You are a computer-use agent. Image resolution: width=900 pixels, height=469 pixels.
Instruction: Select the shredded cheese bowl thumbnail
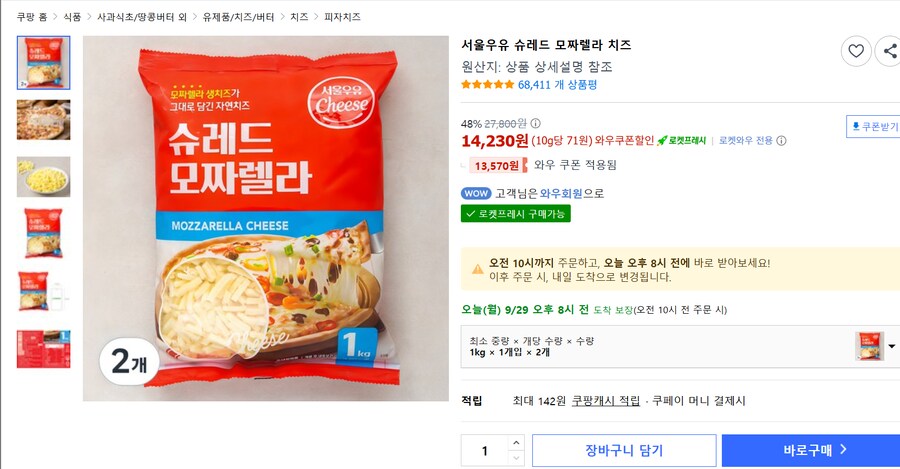[x=44, y=177]
